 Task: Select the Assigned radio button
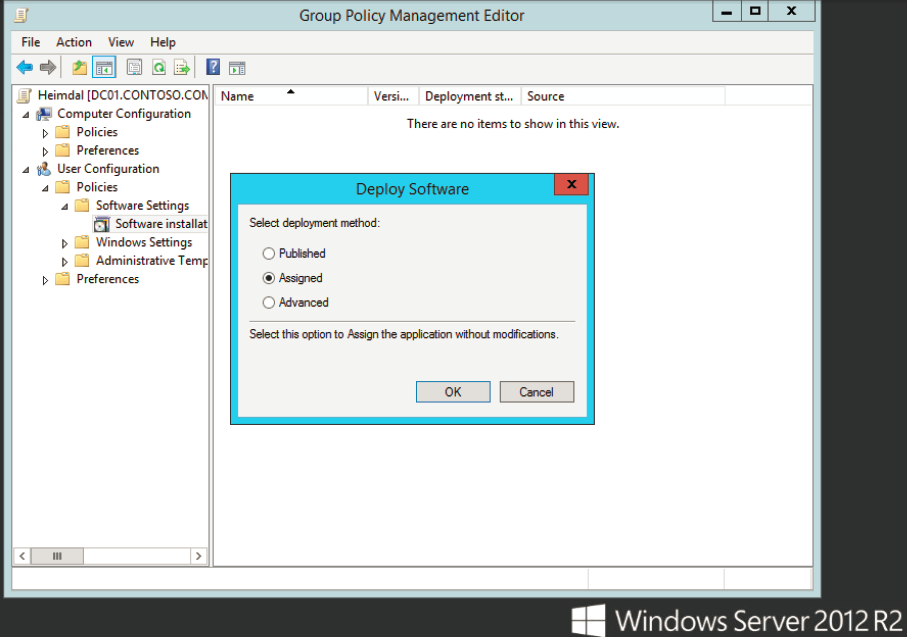pos(268,278)
